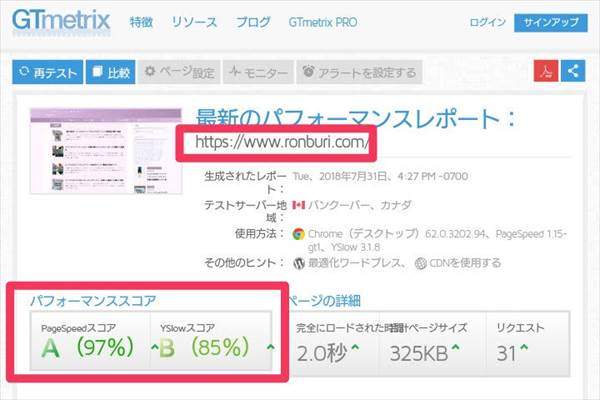The height and width of the screenshot is (400, 600).
Task: Click the 最適化ワードプレス hint link
Action: click(x=357, y=263)
